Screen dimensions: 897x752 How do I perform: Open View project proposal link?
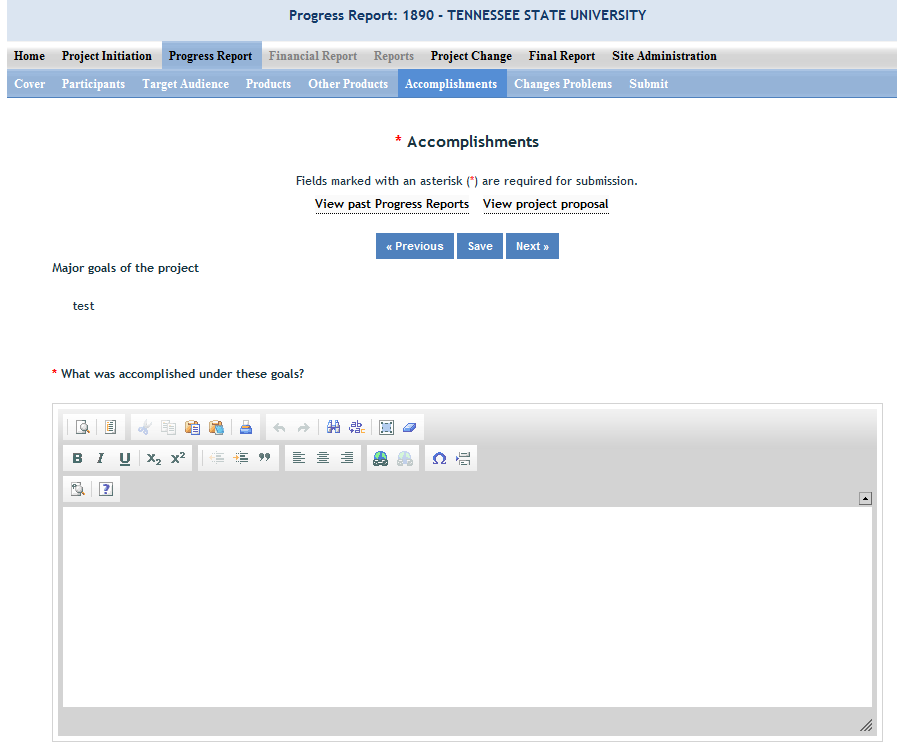[546, 204]
